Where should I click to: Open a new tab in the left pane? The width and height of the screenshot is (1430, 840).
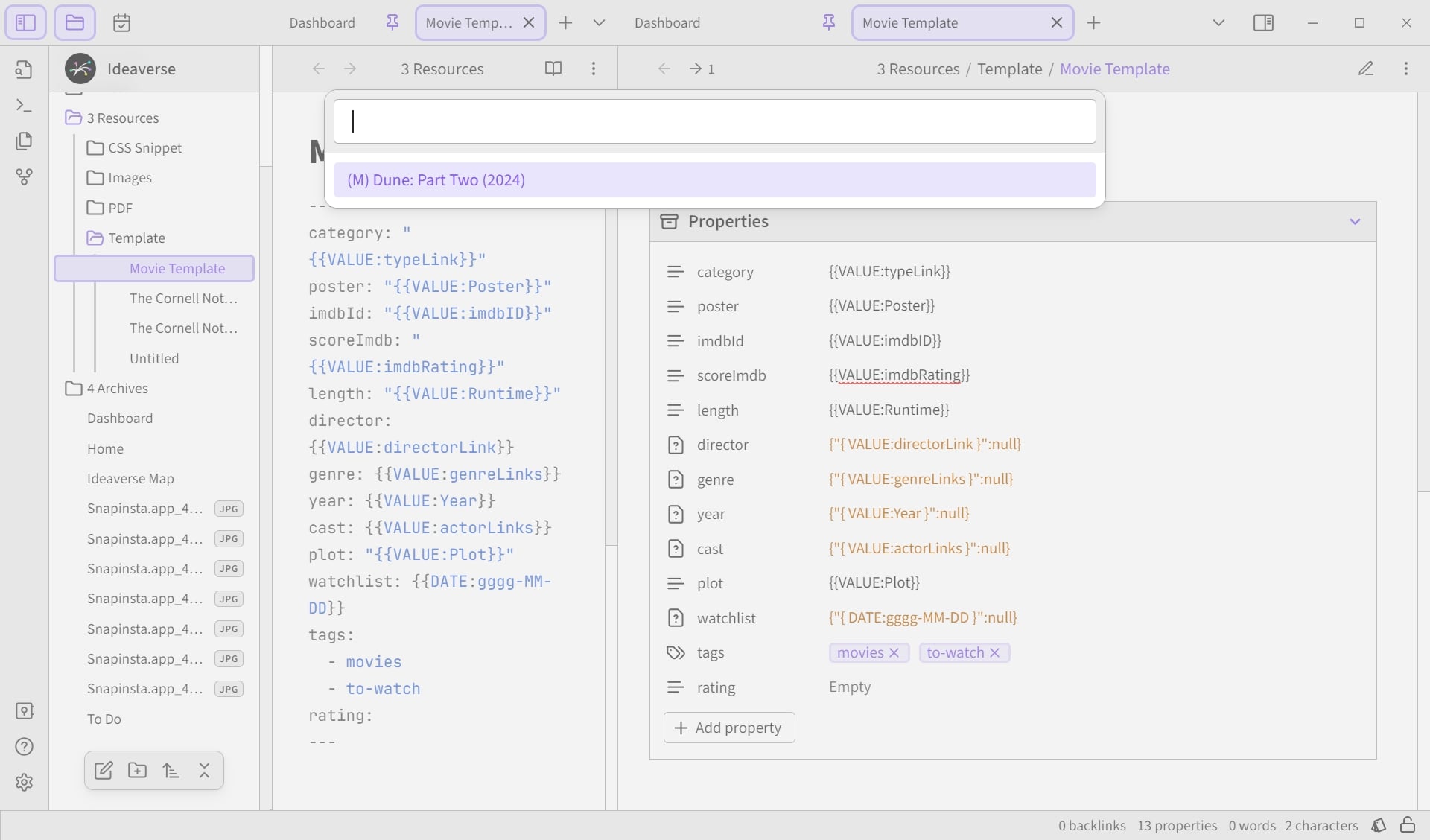pos(565,22)
